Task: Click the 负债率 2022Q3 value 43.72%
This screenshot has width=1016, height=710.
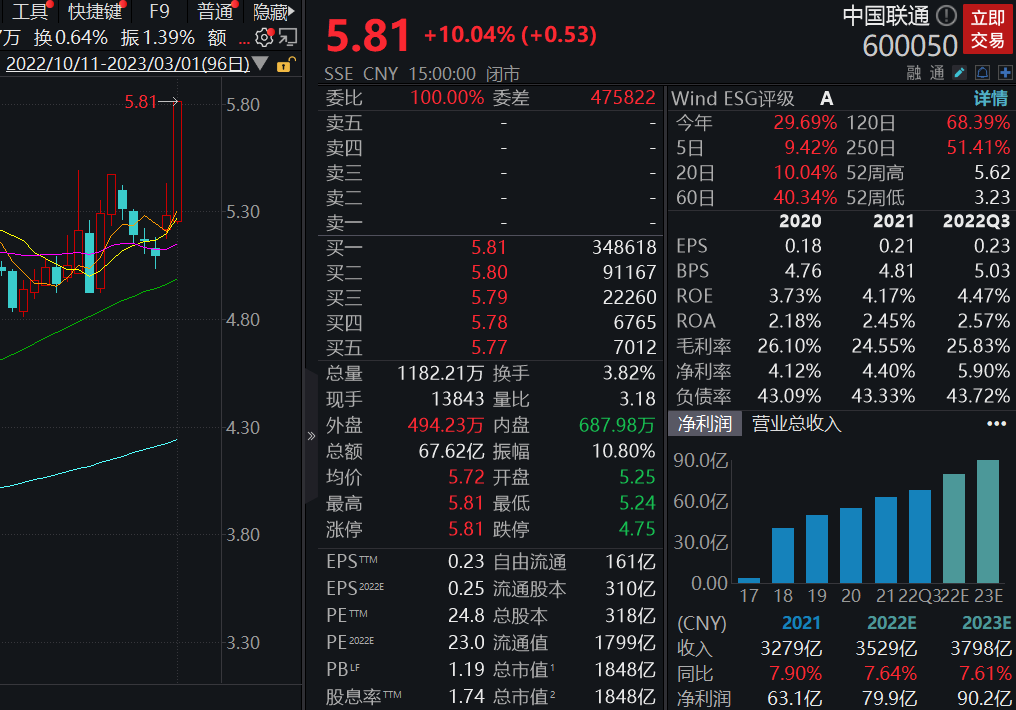Action: pos(978,396)
